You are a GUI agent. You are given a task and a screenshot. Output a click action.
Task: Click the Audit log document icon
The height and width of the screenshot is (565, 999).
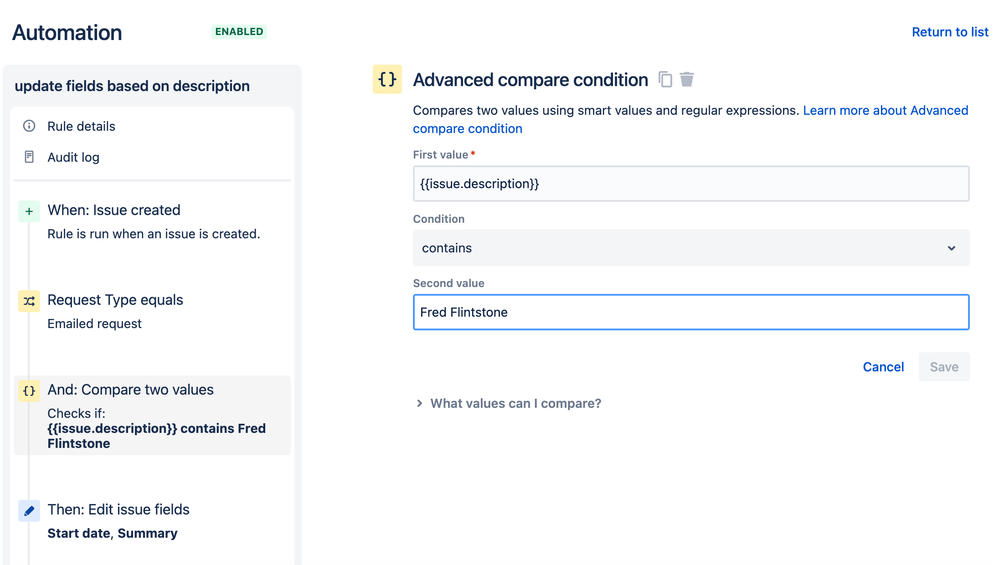(x=29, y=157)
